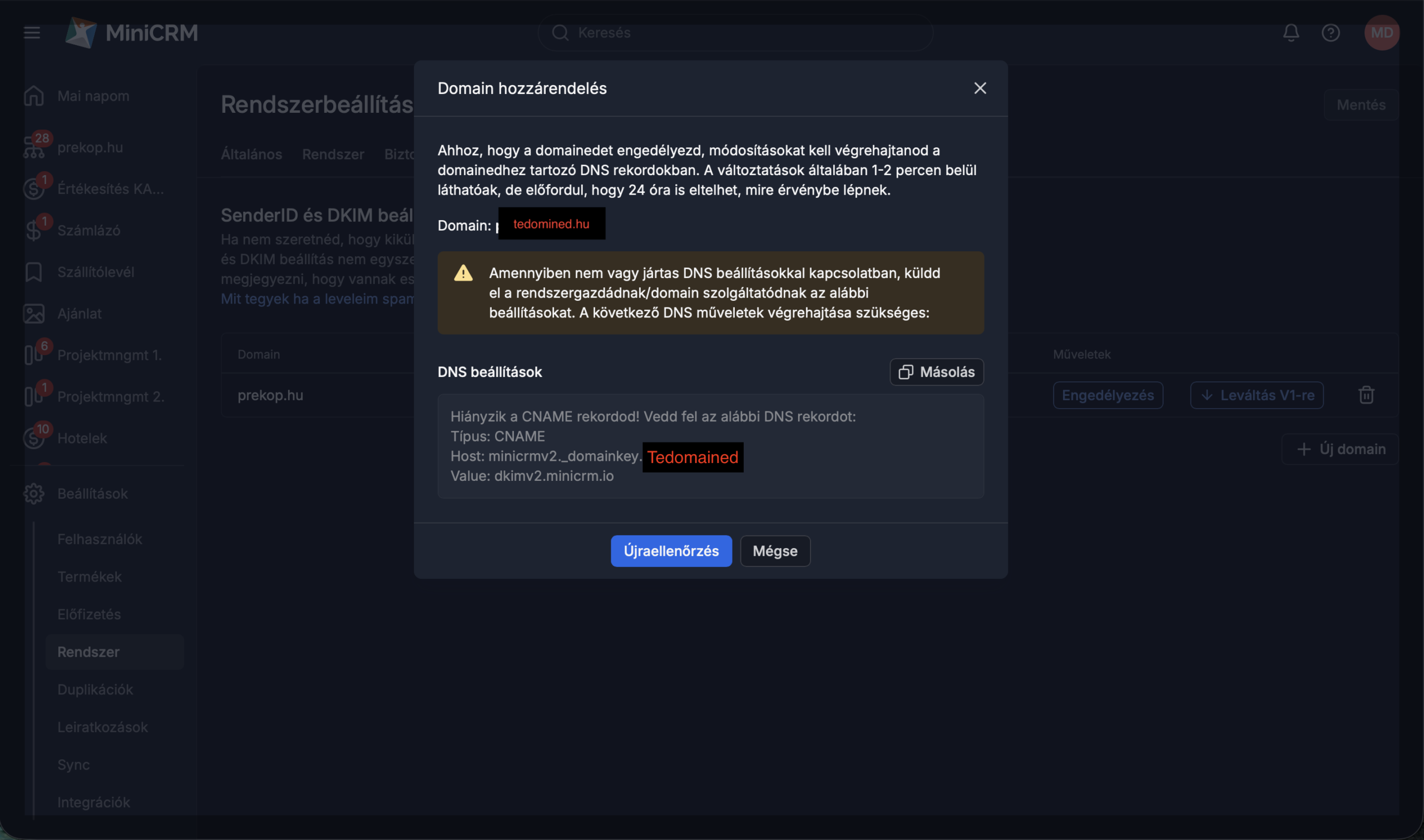Close the Domain hozzárendelés dialog

tap(980, 88)
